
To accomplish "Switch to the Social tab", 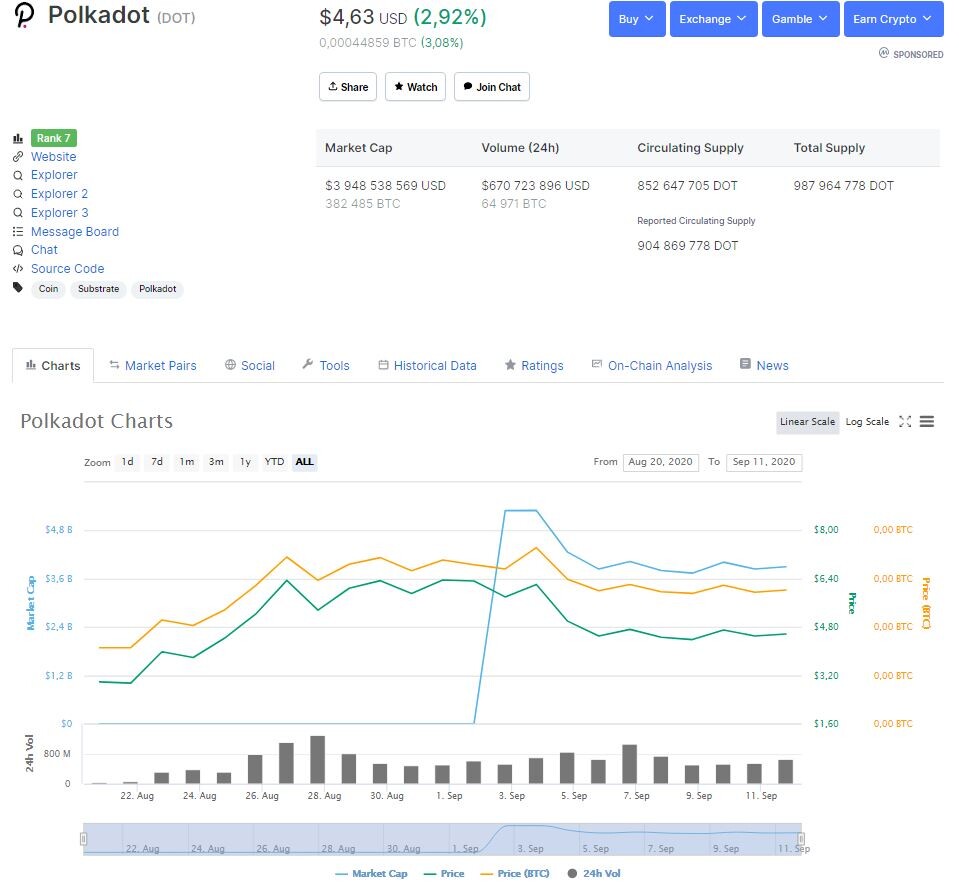I will click(x=250, y=366).
